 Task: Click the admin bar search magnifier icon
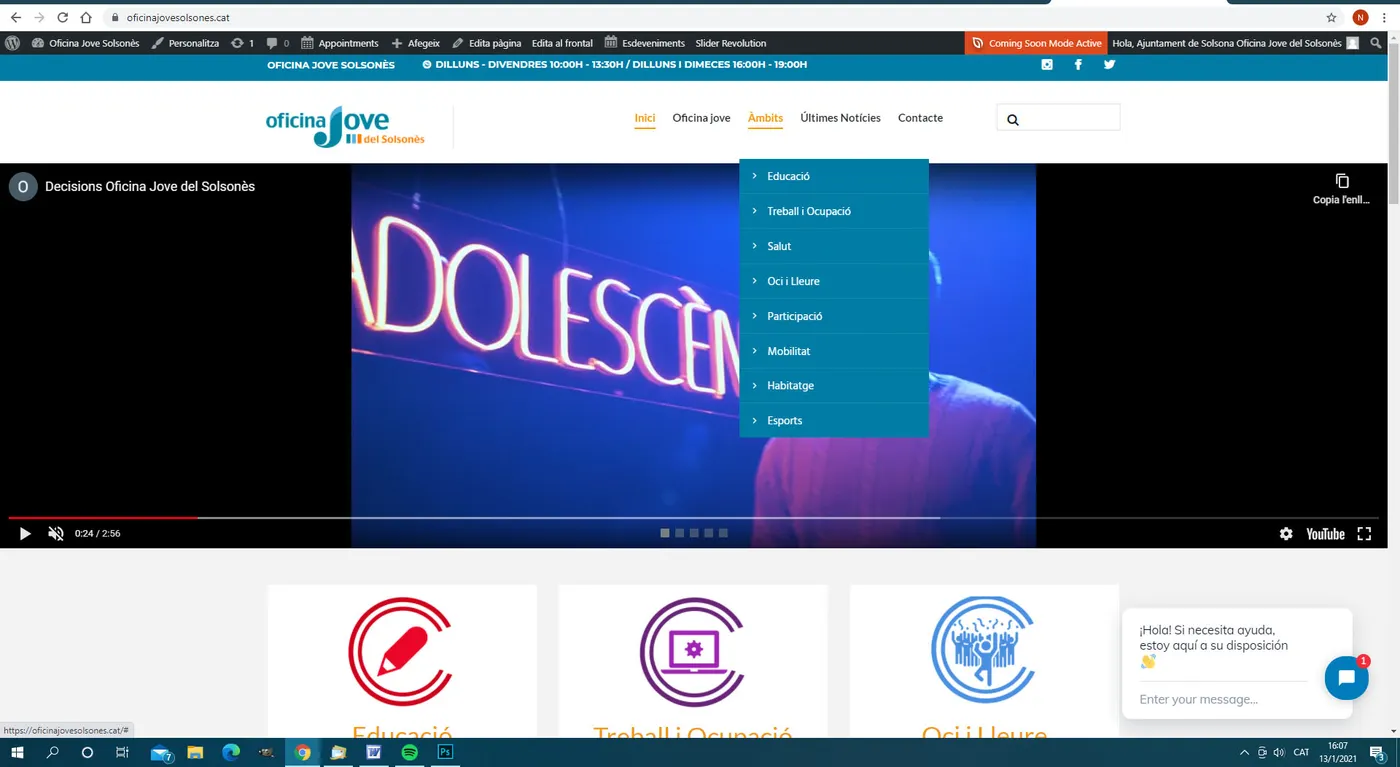click(x=1377, y=43)
